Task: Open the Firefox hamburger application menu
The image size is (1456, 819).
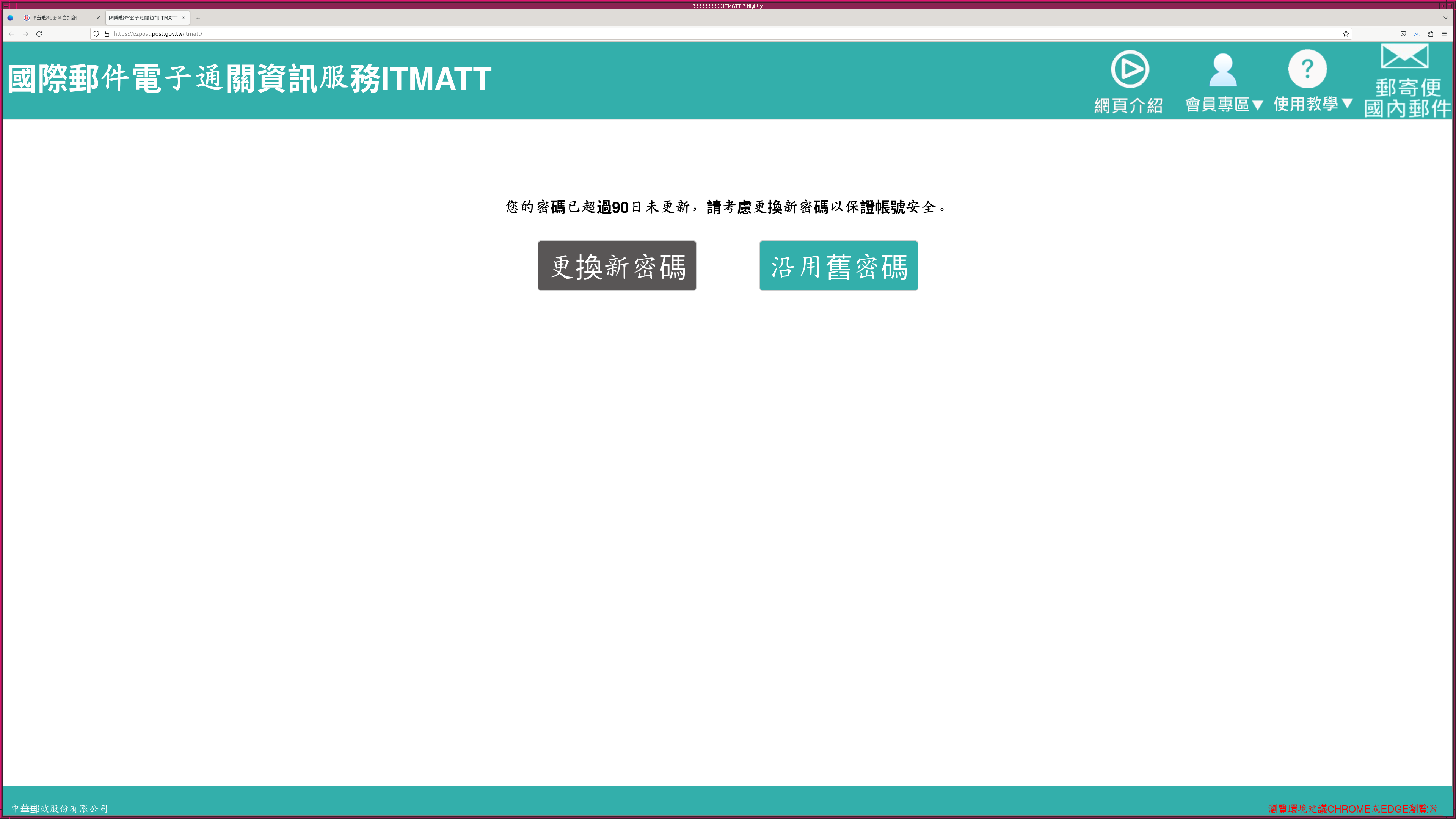Action: click(1444, 34)
